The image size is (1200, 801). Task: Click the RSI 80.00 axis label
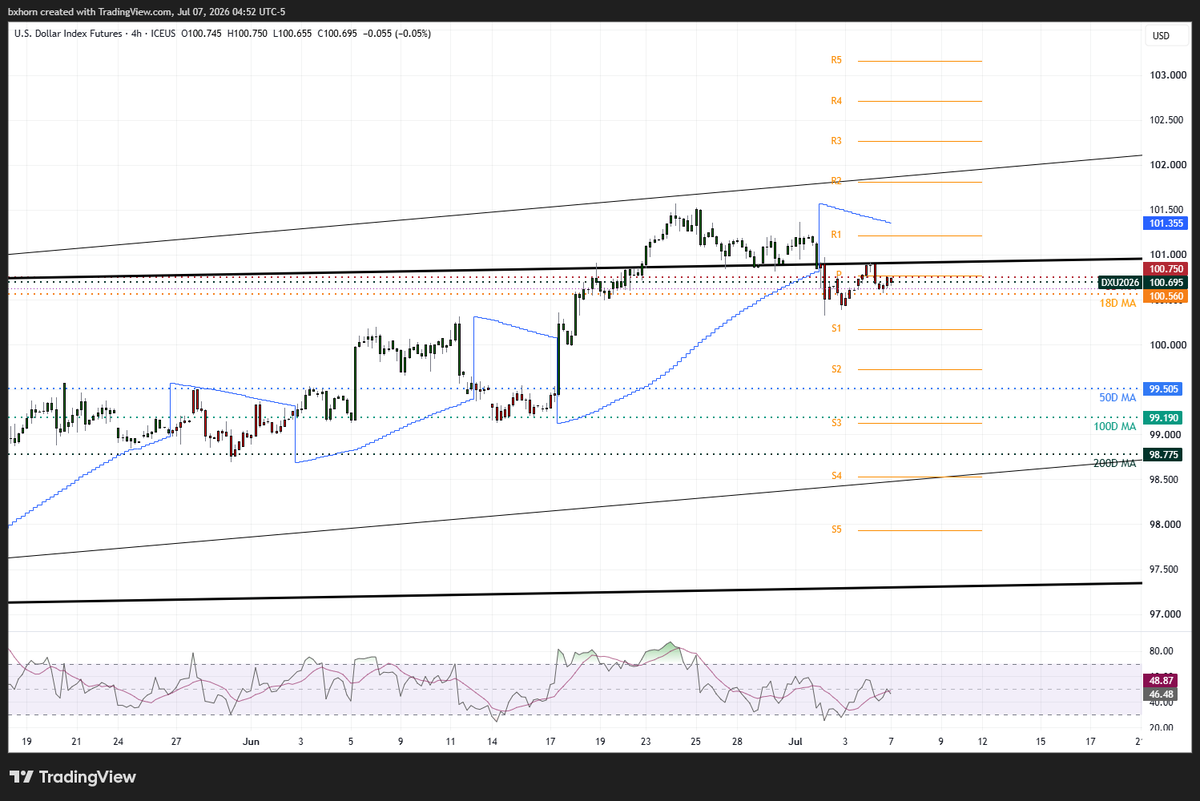pos(1161,651)
